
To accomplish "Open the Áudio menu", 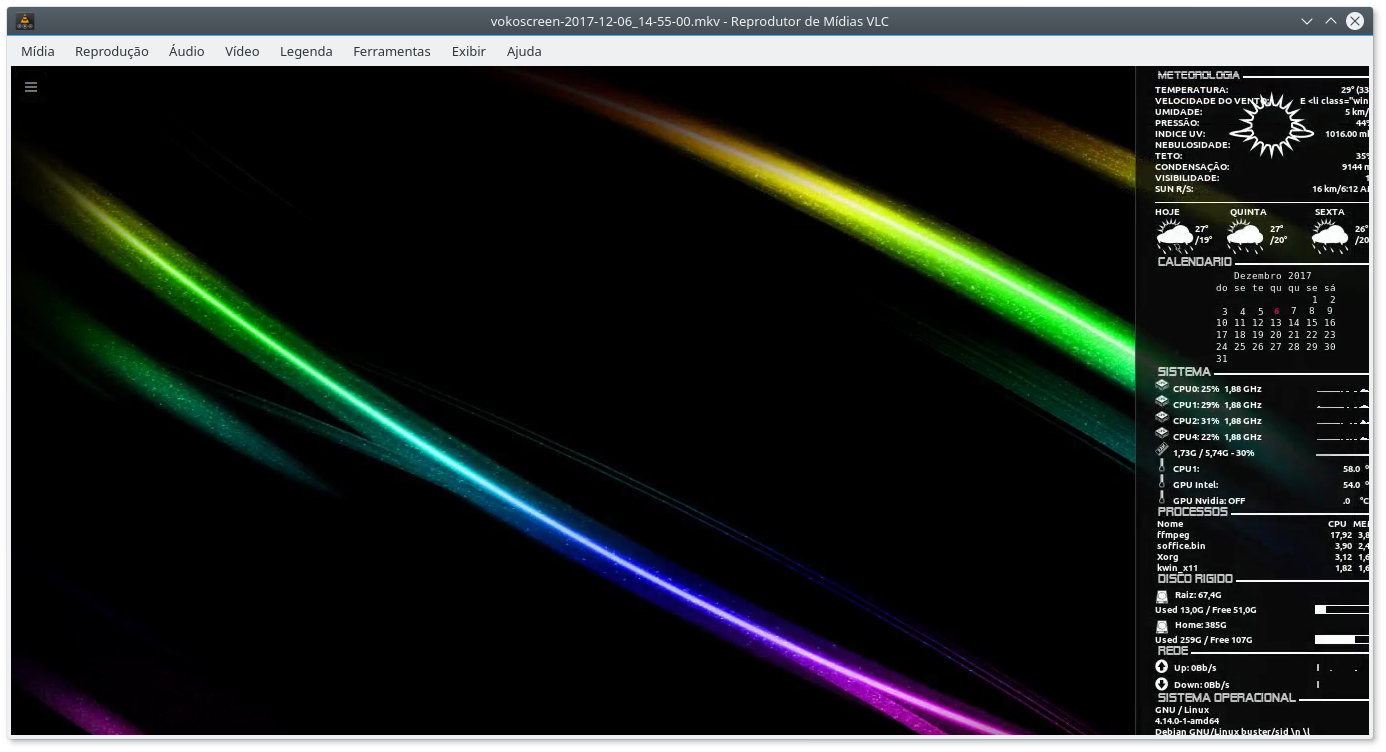I will pos(186,51).
